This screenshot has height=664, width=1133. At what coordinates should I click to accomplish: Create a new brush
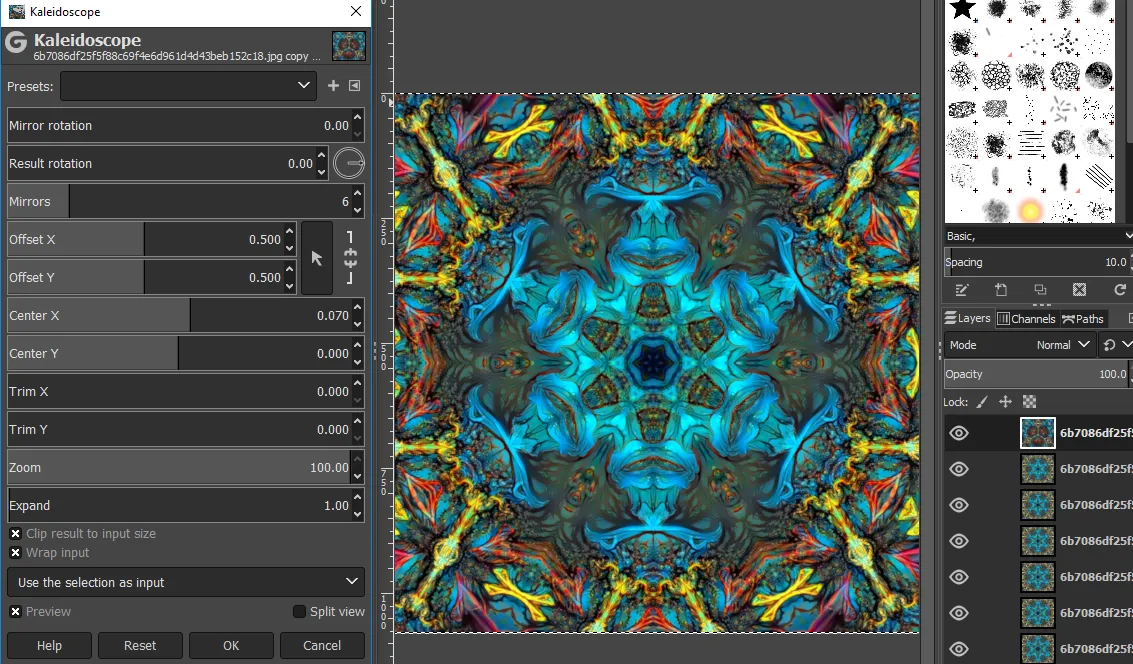1001,290
